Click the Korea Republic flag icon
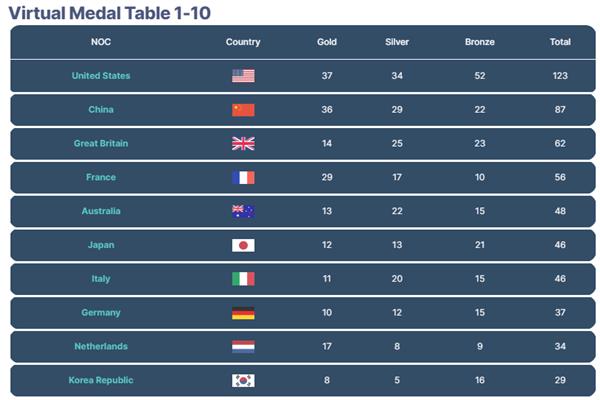This screenshot has width=600, height=400. (243, 381)
